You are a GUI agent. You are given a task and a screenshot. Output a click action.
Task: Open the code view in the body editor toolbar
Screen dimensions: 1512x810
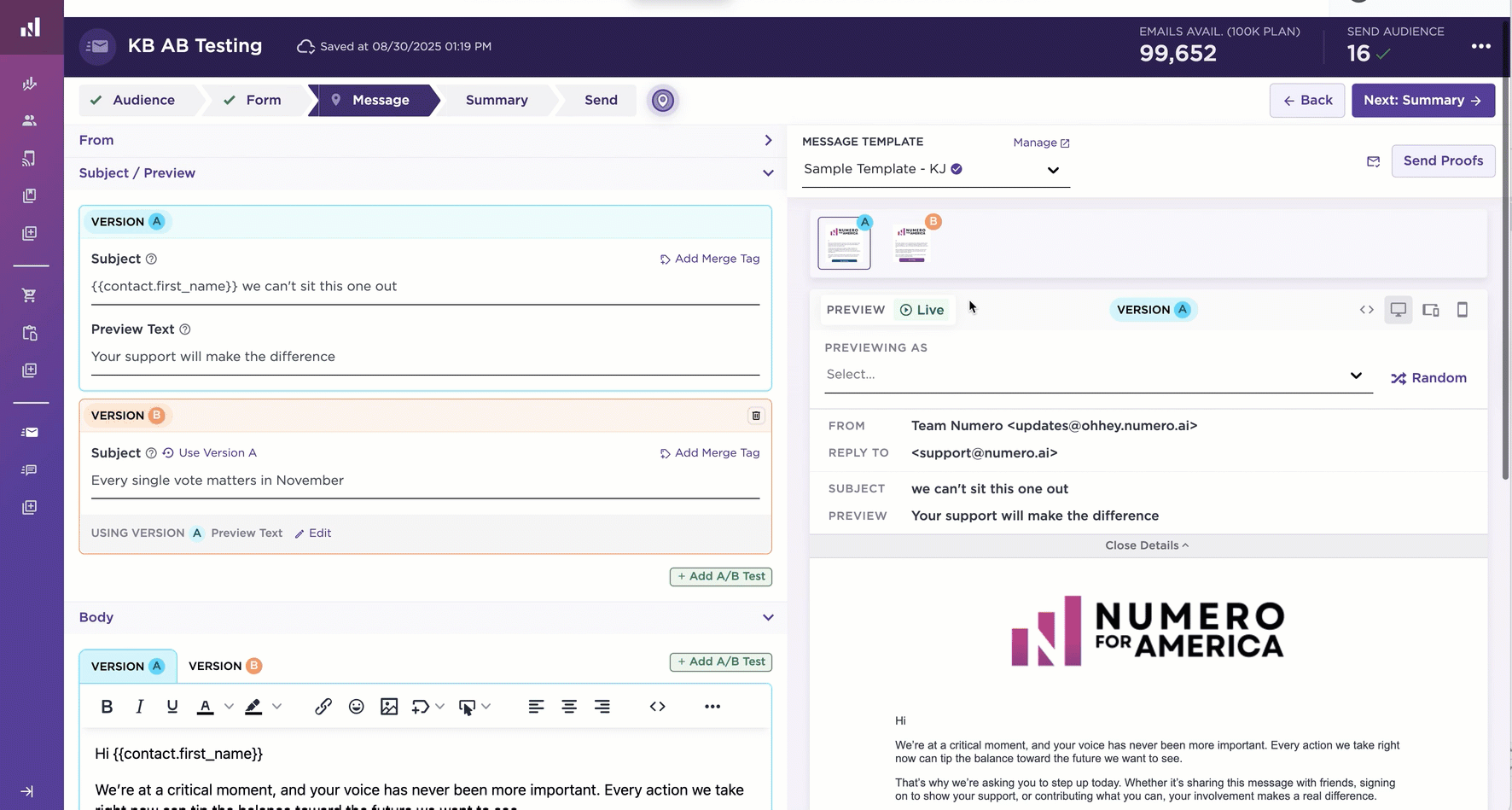(x=658, y=707)
